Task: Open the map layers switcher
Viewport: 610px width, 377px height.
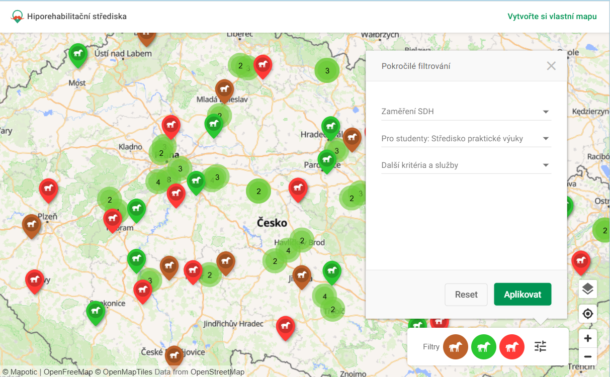Action: click(x=587, y=289)
